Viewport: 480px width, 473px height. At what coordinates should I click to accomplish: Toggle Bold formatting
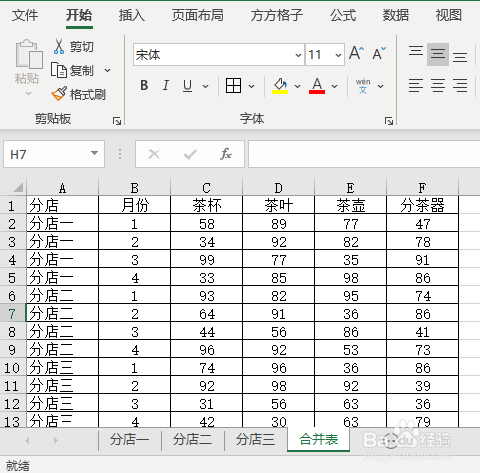click(x=144, y=86)
